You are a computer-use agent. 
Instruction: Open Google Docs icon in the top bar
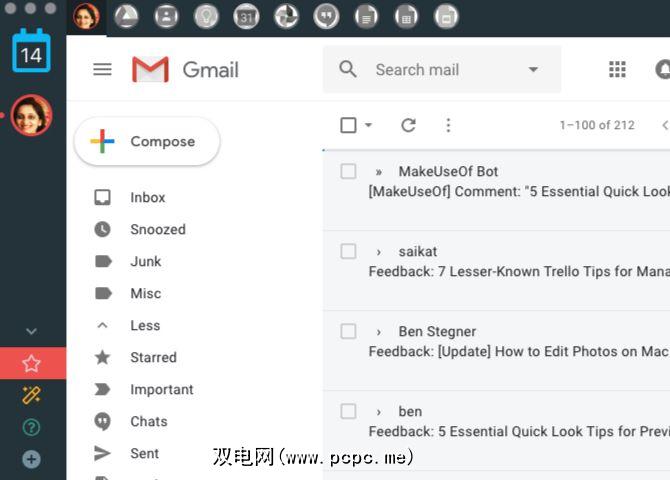point(366,17)
